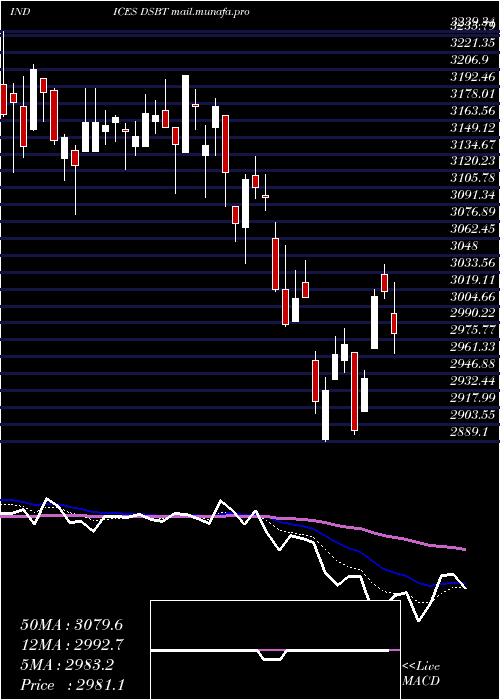The width and height of the screenshot is (500, 700).
Task: Click the 3004.66 axis value
Action: coord(473,296)
